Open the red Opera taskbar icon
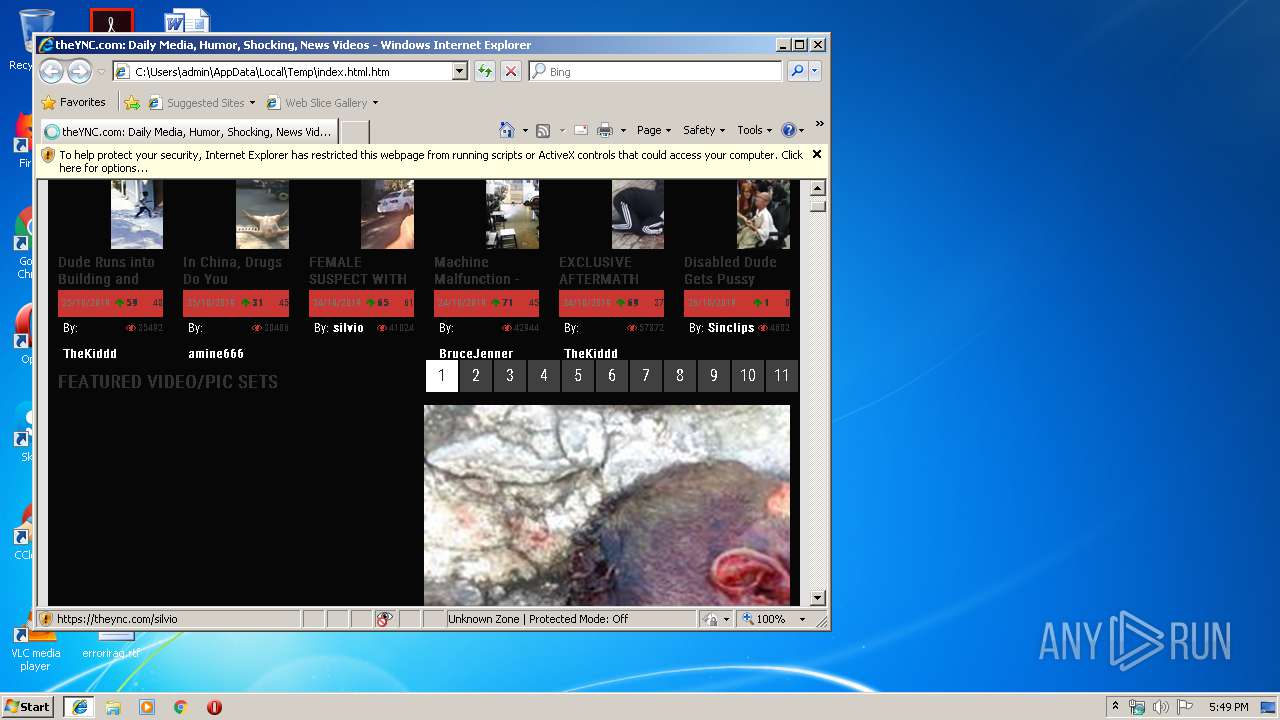The width and height of the screenshot is (1280, 720). click(x=214, y=707)
